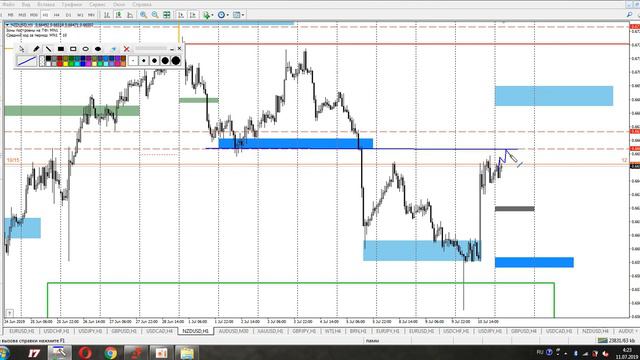Open Google Chrome from taskbar
This screenshot has width=640, height=360.
110,353
